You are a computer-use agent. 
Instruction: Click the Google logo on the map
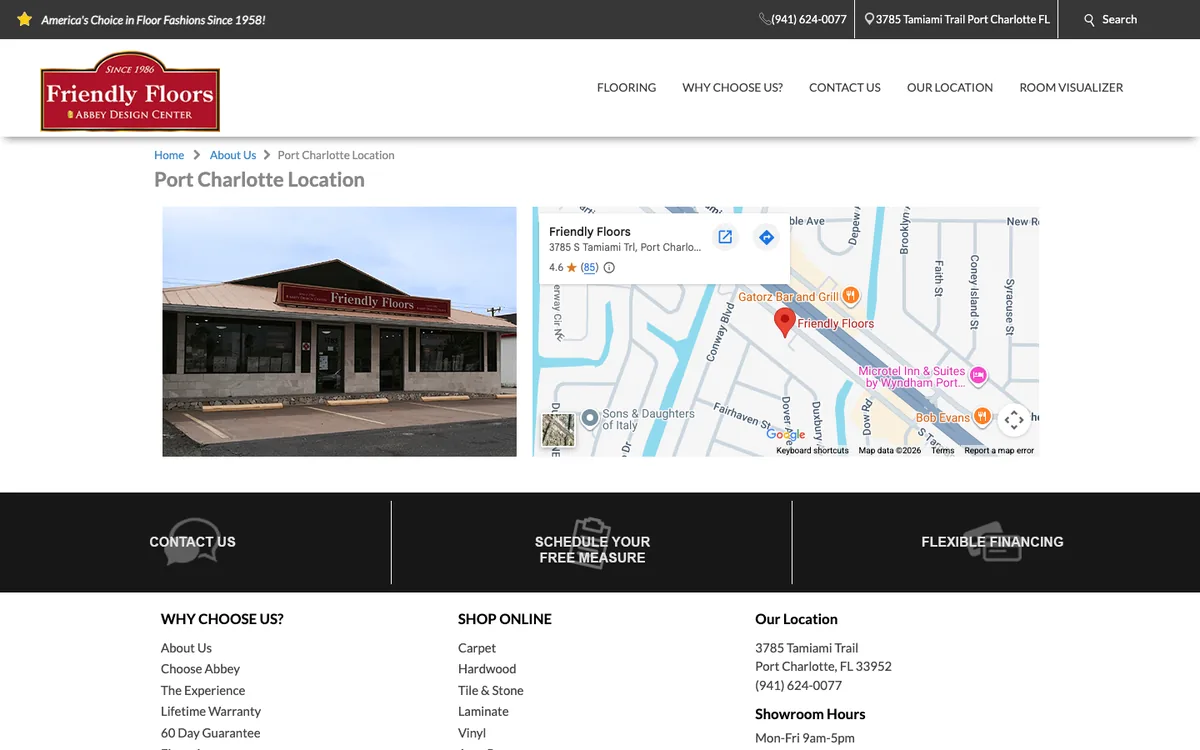pos(786,434)
